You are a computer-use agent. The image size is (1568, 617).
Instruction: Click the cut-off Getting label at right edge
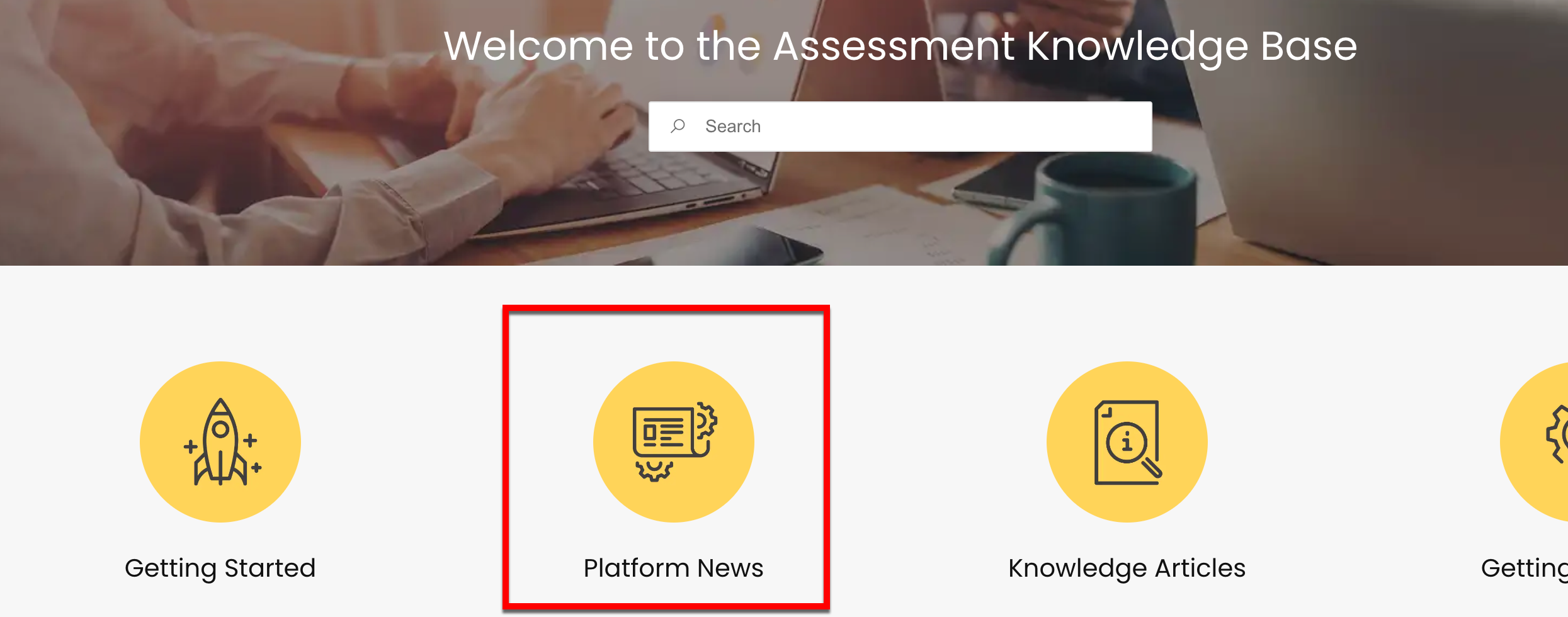[x=1525, y=569]
